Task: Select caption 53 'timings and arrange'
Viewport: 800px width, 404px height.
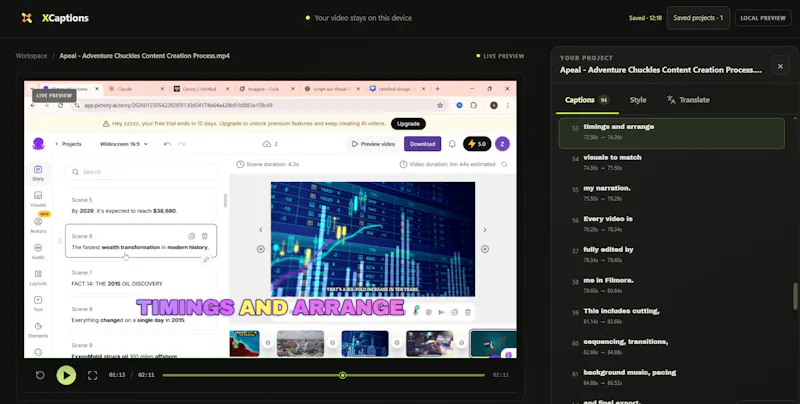Action: coord(671,133)
